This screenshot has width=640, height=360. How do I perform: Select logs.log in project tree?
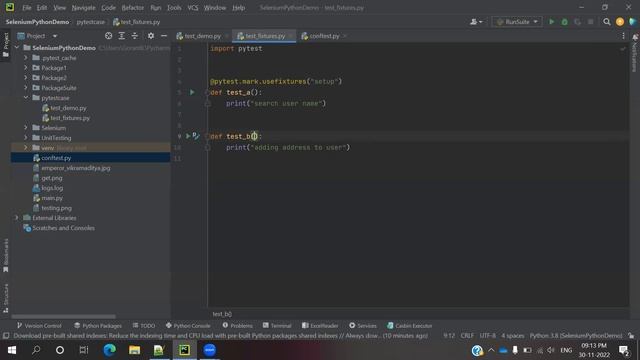(x=48, y=188)
